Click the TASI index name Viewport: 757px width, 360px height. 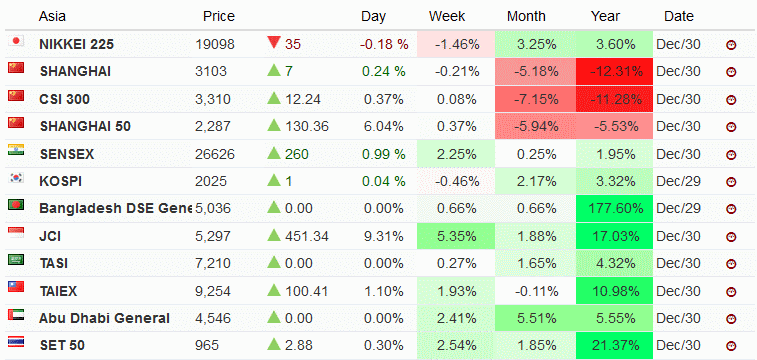coord(54,263)
